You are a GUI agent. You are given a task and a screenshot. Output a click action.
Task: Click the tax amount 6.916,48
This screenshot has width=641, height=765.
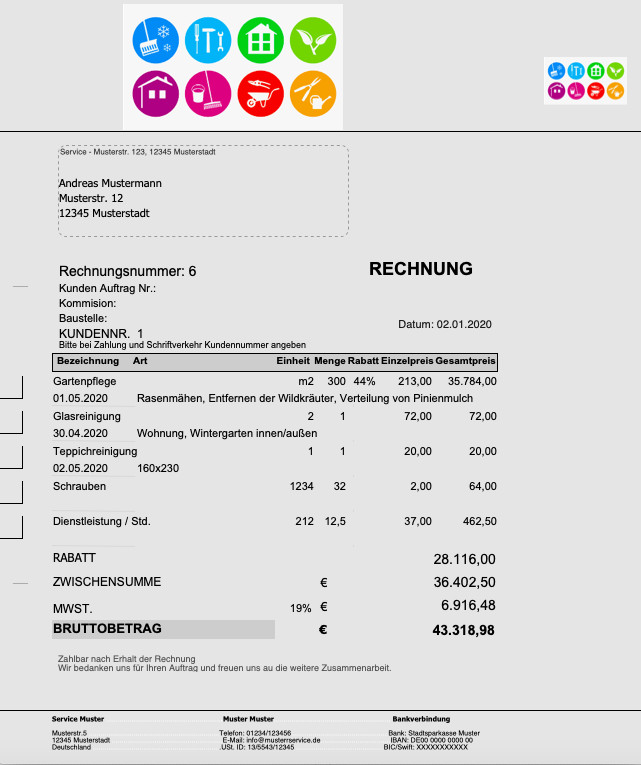point(468,605)
